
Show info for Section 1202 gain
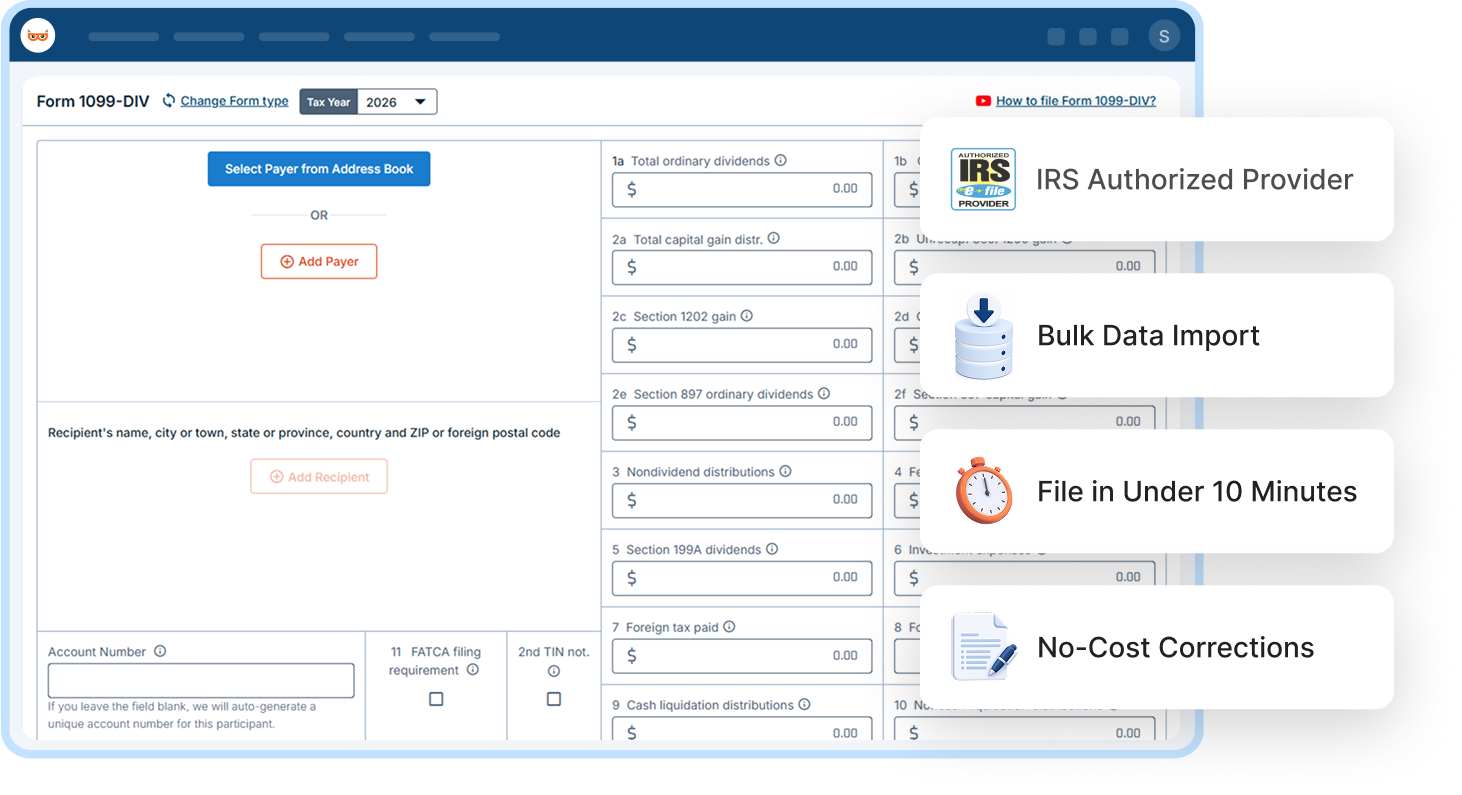tap(747, 316)
